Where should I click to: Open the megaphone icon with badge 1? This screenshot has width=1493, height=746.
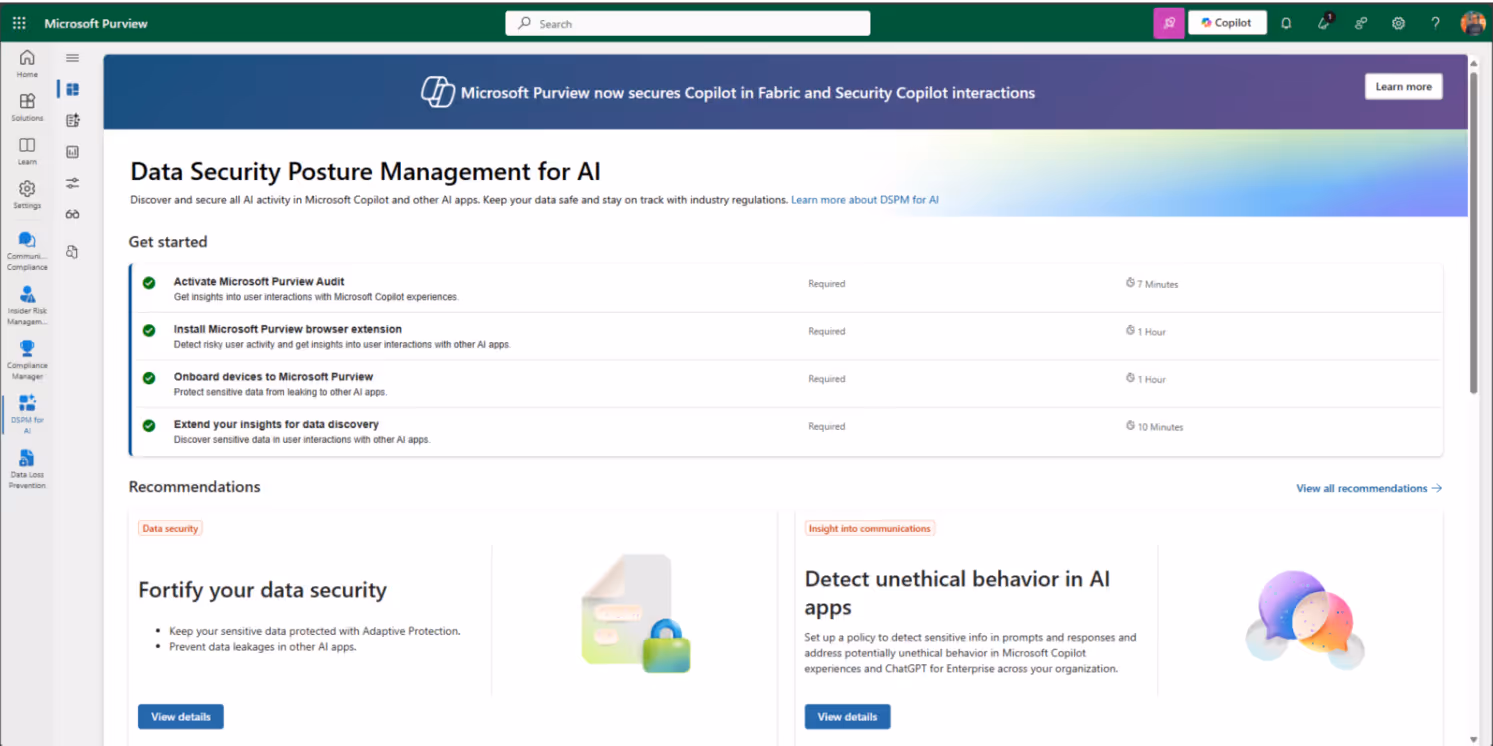pos(1324,23)
